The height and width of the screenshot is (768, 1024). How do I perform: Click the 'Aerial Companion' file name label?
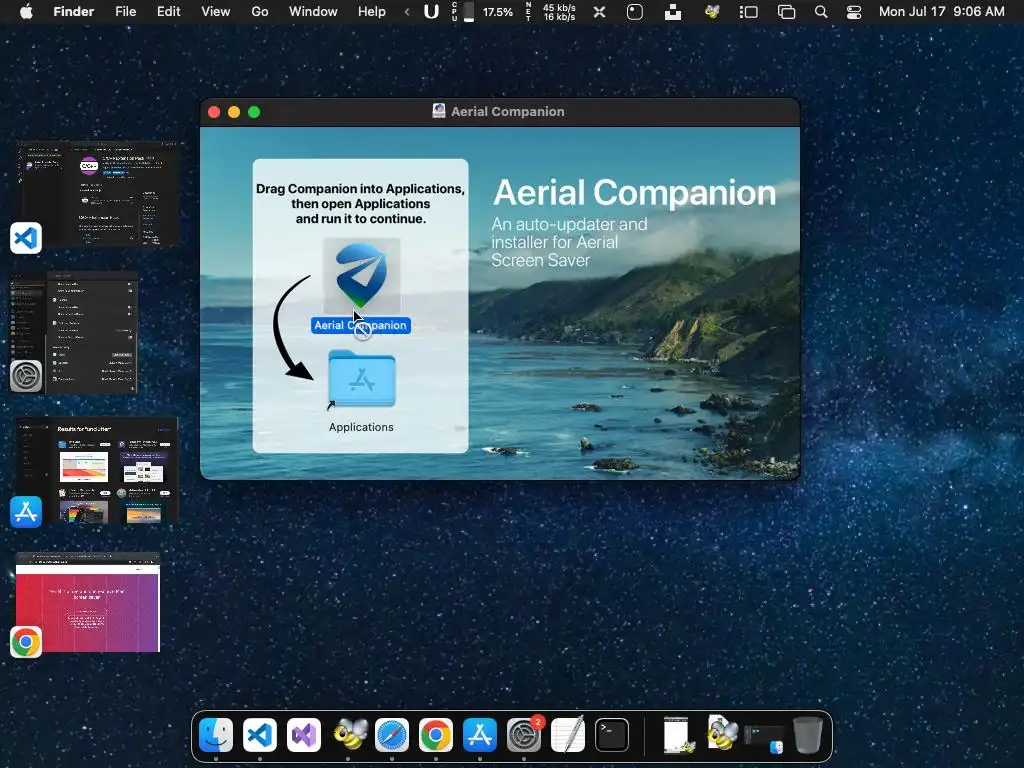pos(360,325)
